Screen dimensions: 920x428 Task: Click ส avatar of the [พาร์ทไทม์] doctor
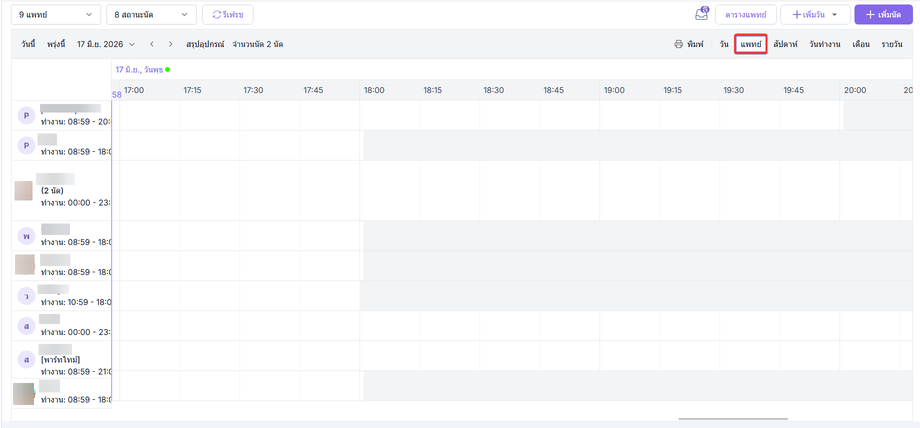[26, 359]
